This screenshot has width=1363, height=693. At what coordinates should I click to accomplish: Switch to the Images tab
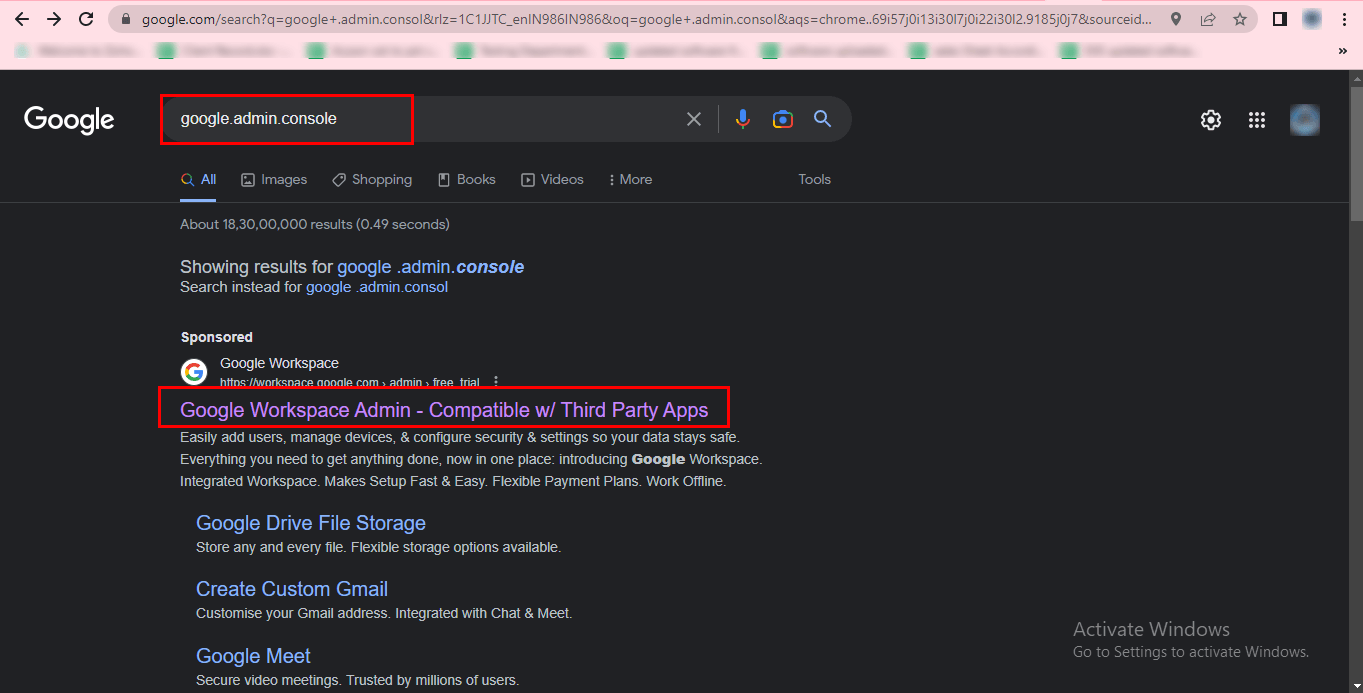coord(274,180)
